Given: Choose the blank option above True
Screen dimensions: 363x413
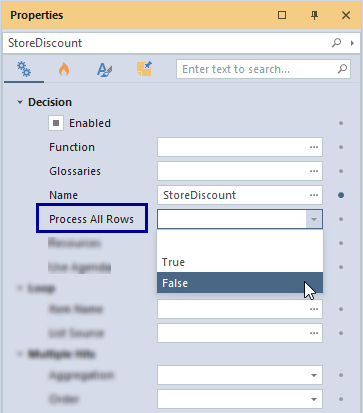Looking at the screenshot, I should 240,241.
